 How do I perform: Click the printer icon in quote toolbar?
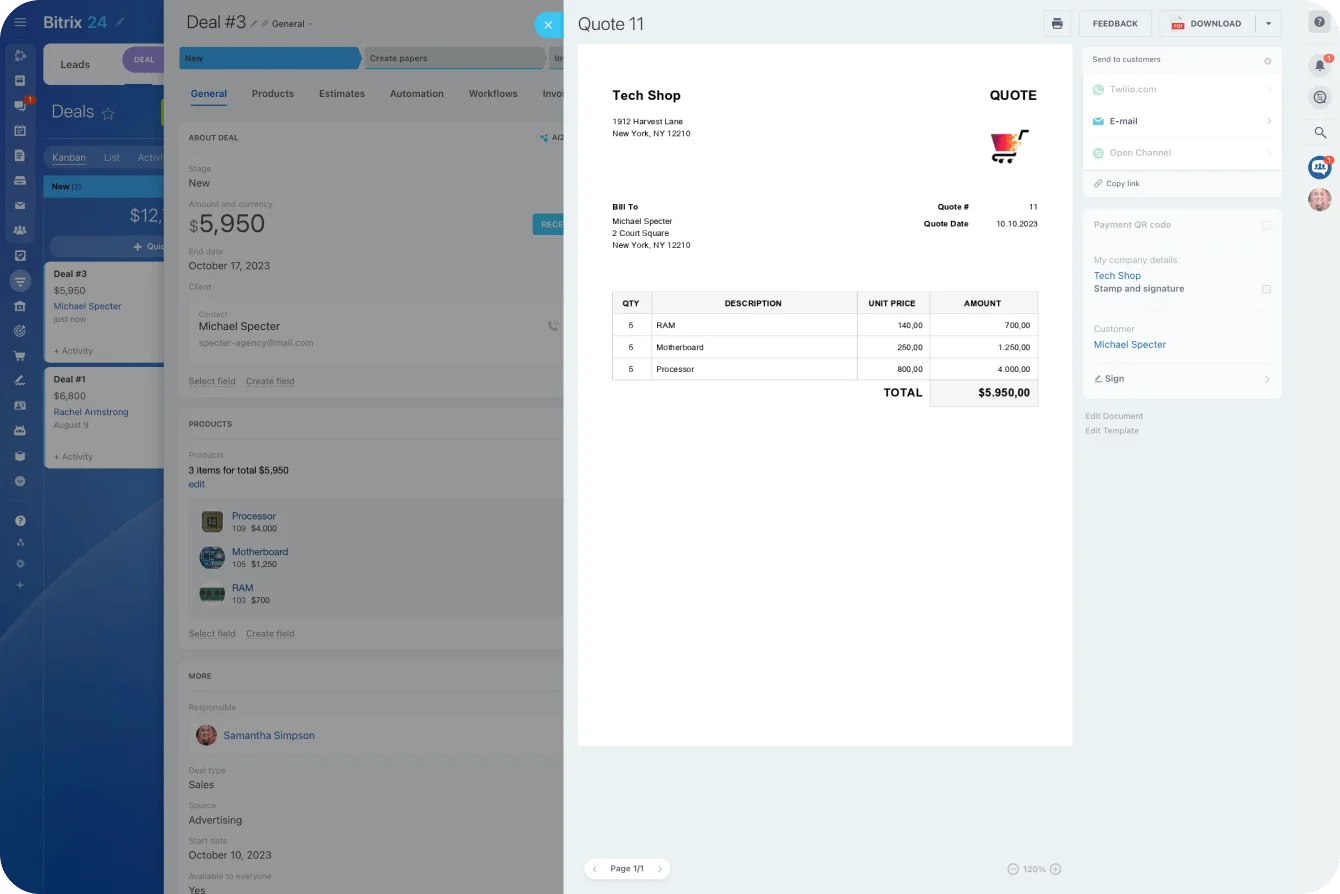point(1057,24)
